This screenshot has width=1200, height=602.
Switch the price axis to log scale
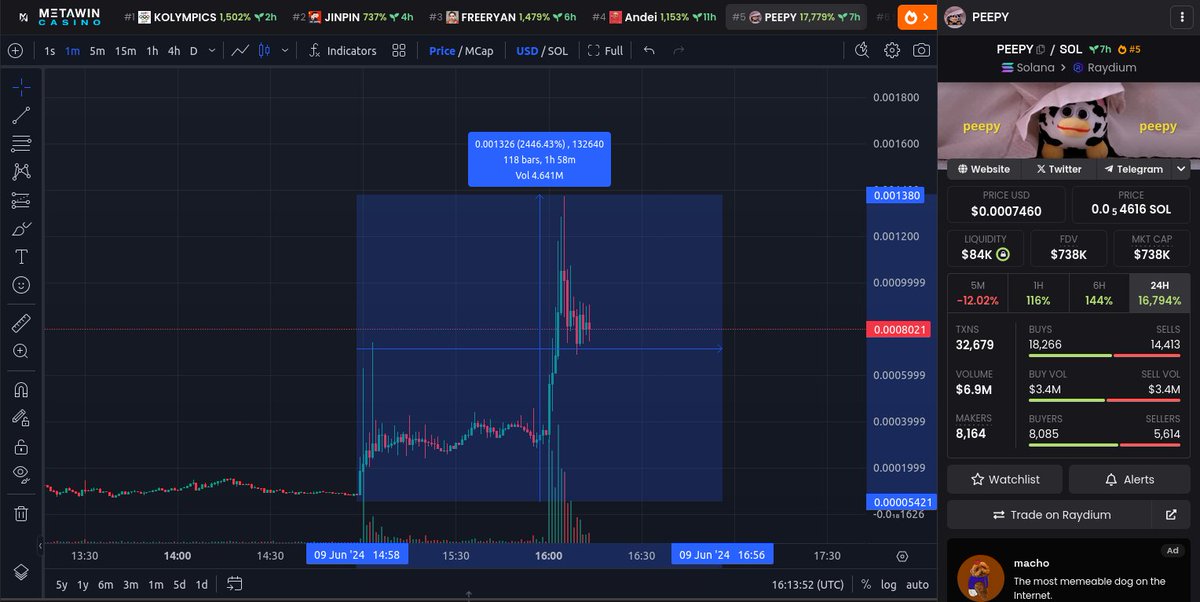pyautogui.click(x=889, y=584)
